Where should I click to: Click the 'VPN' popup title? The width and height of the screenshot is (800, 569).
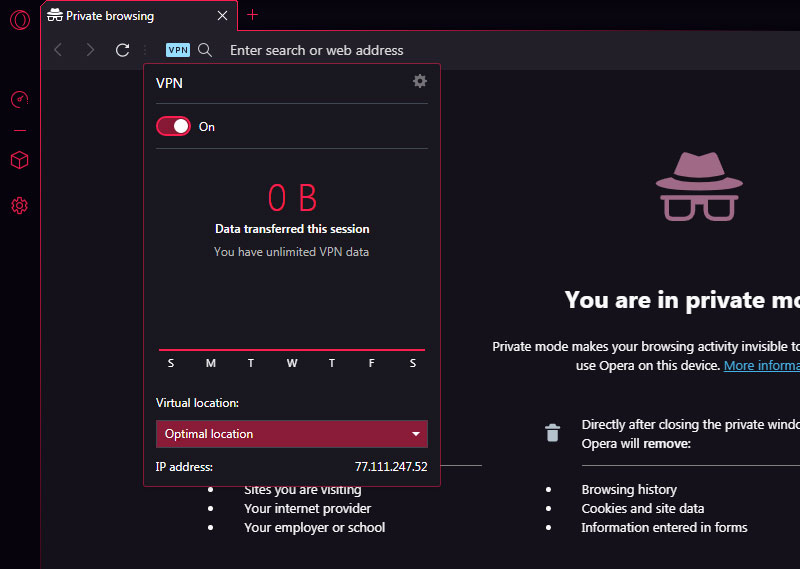169,83
